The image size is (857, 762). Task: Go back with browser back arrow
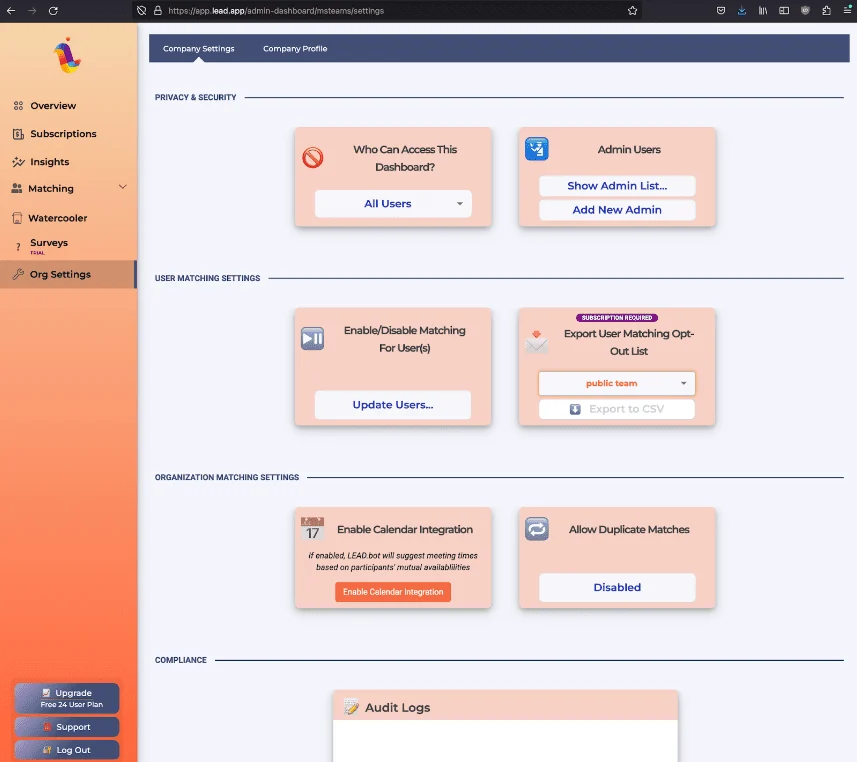(11, 10)
